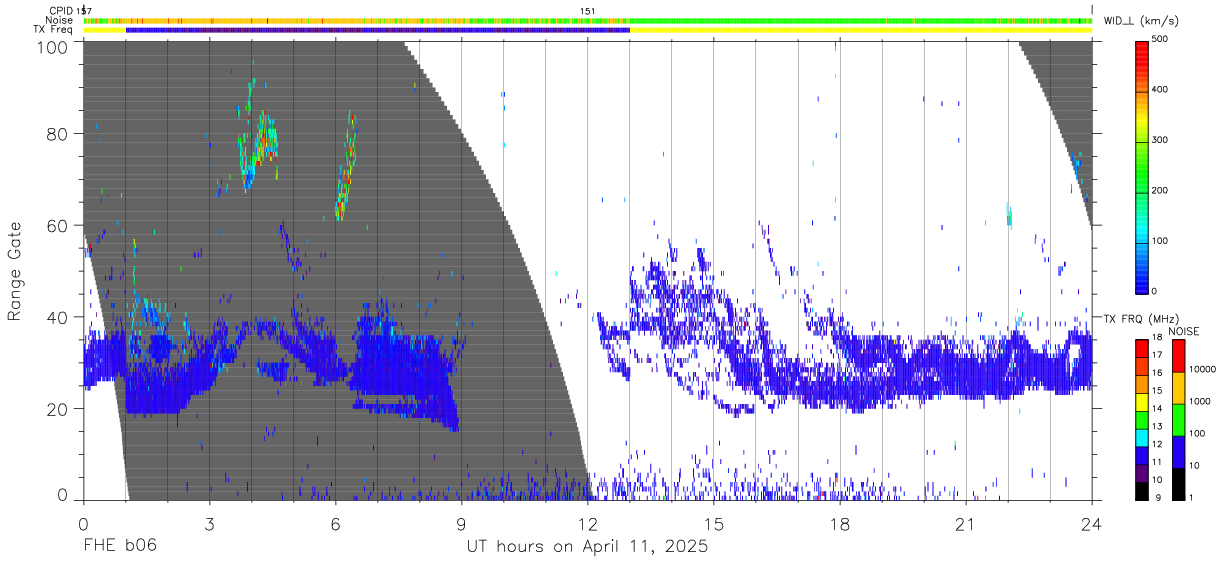This screenshot has width=1228, height=567.
Task: Click the '10000' tick on the noise scale
Action: 1204,370
